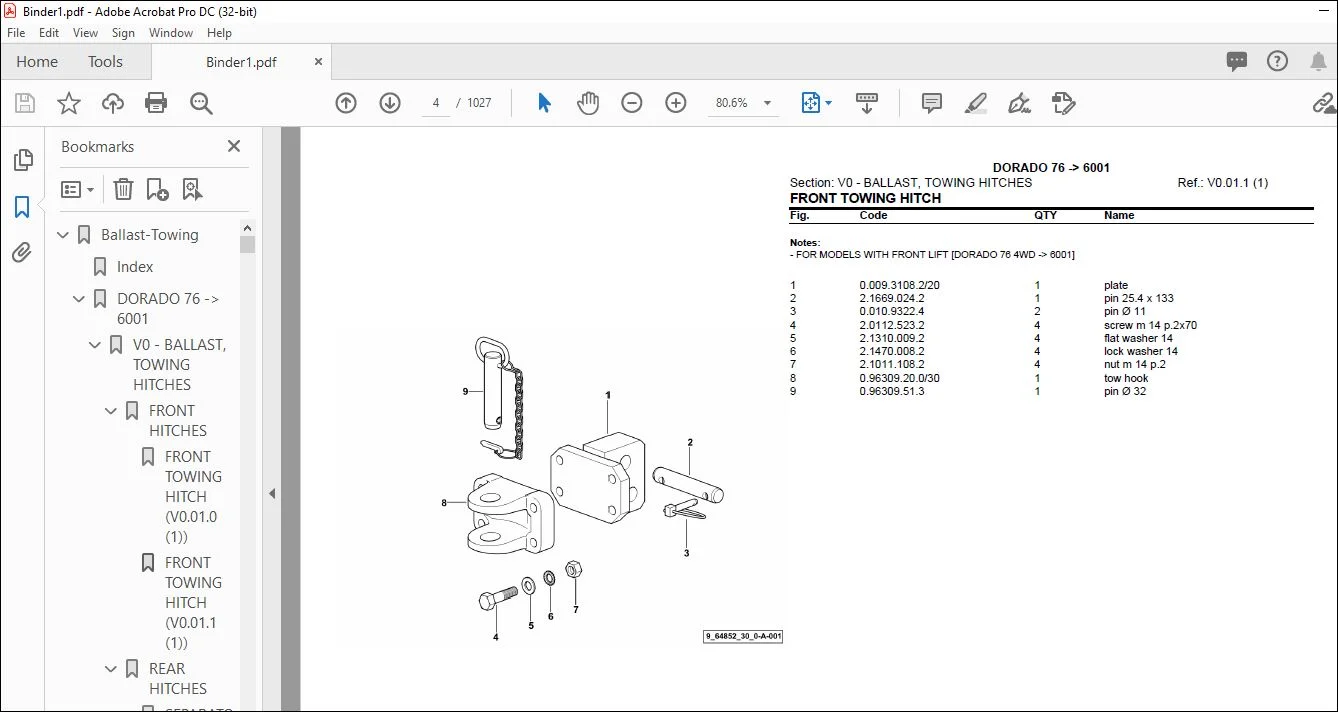
Task: Close the Binder1.pdf tab
Action: (319, 62)
